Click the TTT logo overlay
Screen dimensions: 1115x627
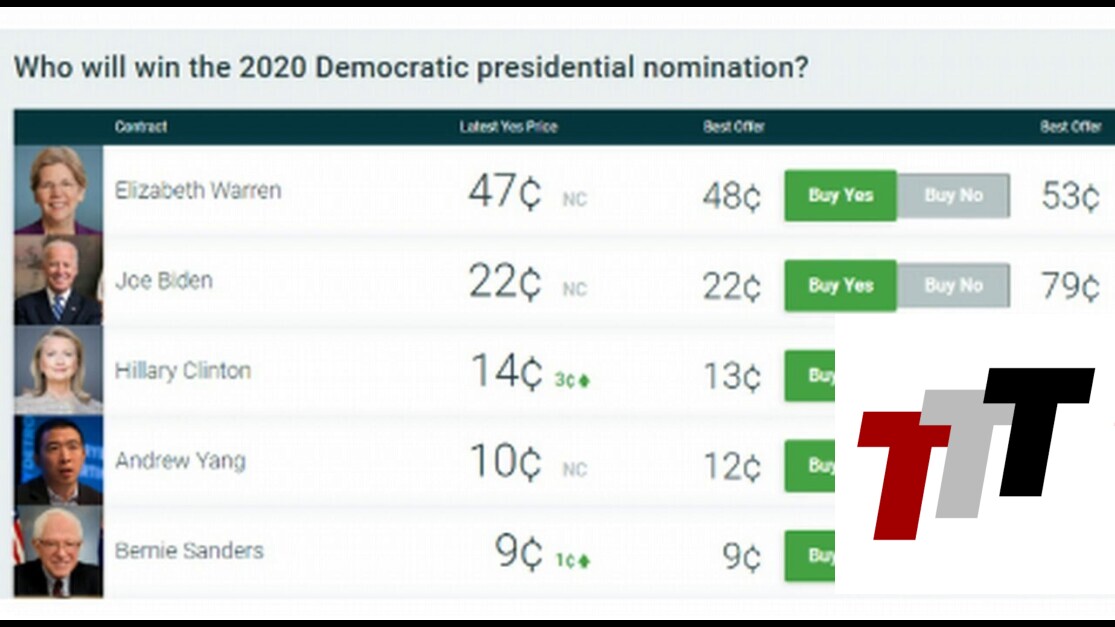click(x=975, y=450)
